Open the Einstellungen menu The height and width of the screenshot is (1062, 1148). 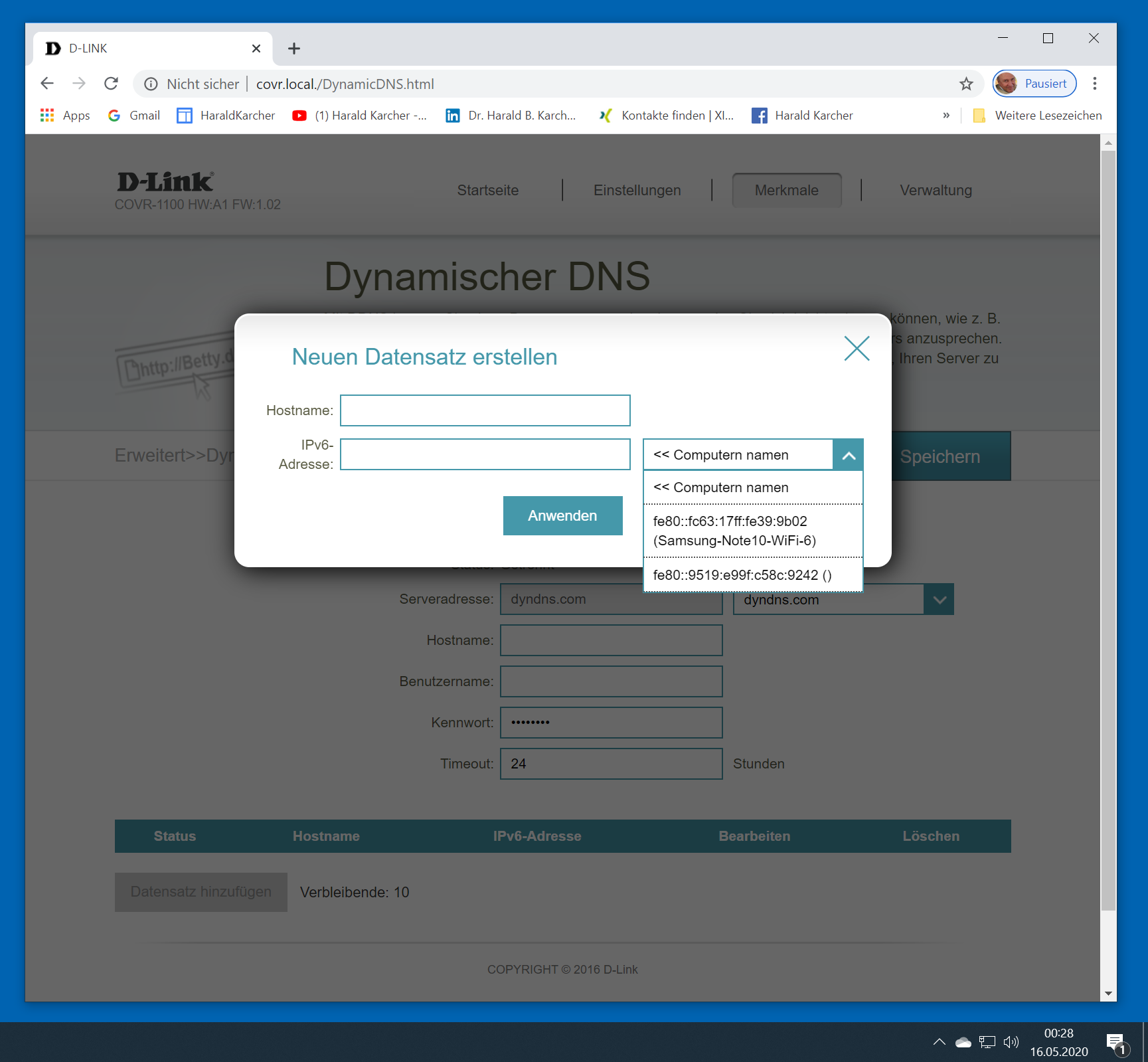637,190
